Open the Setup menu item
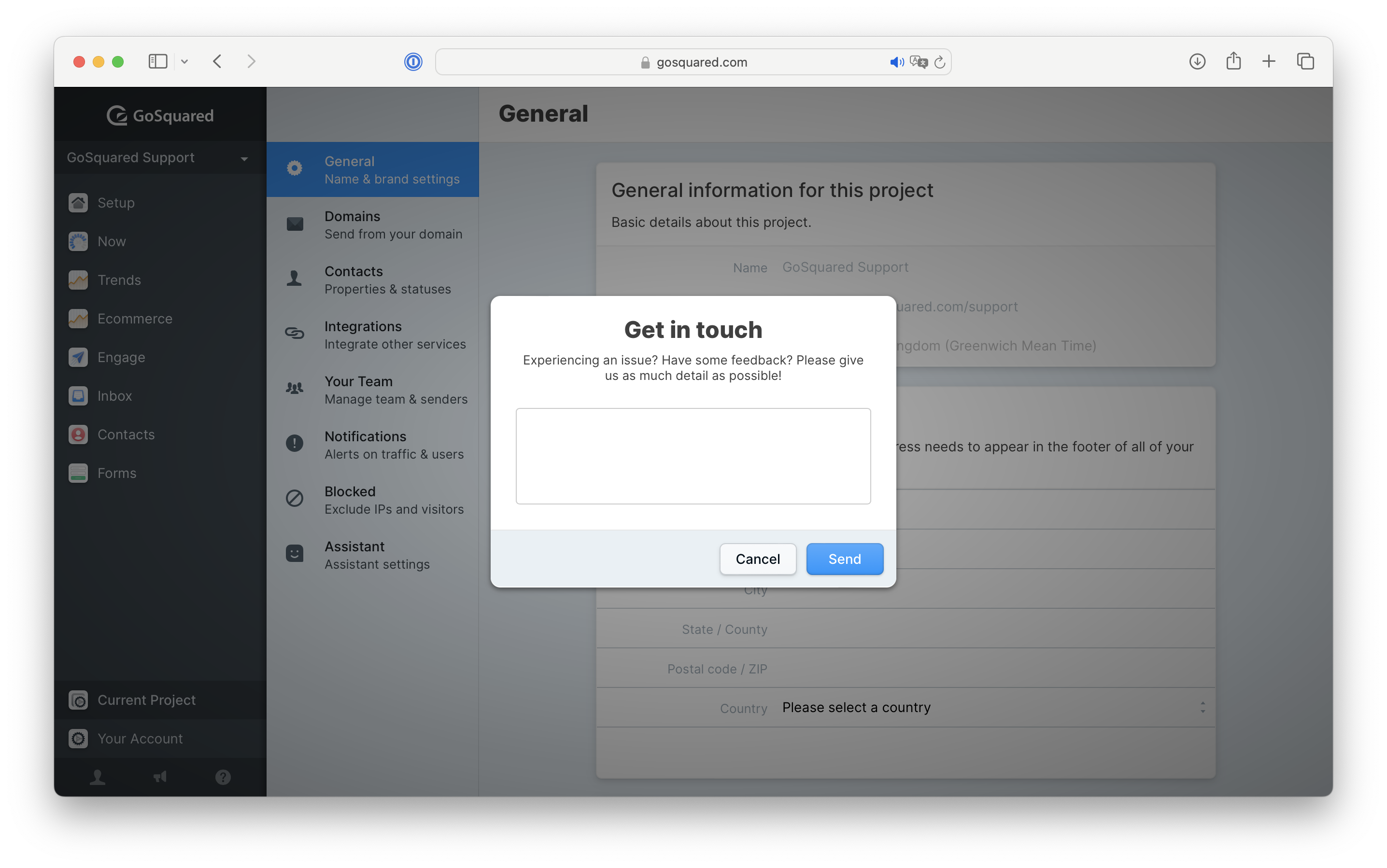The image size is (1387, 868). click(160, 203)
